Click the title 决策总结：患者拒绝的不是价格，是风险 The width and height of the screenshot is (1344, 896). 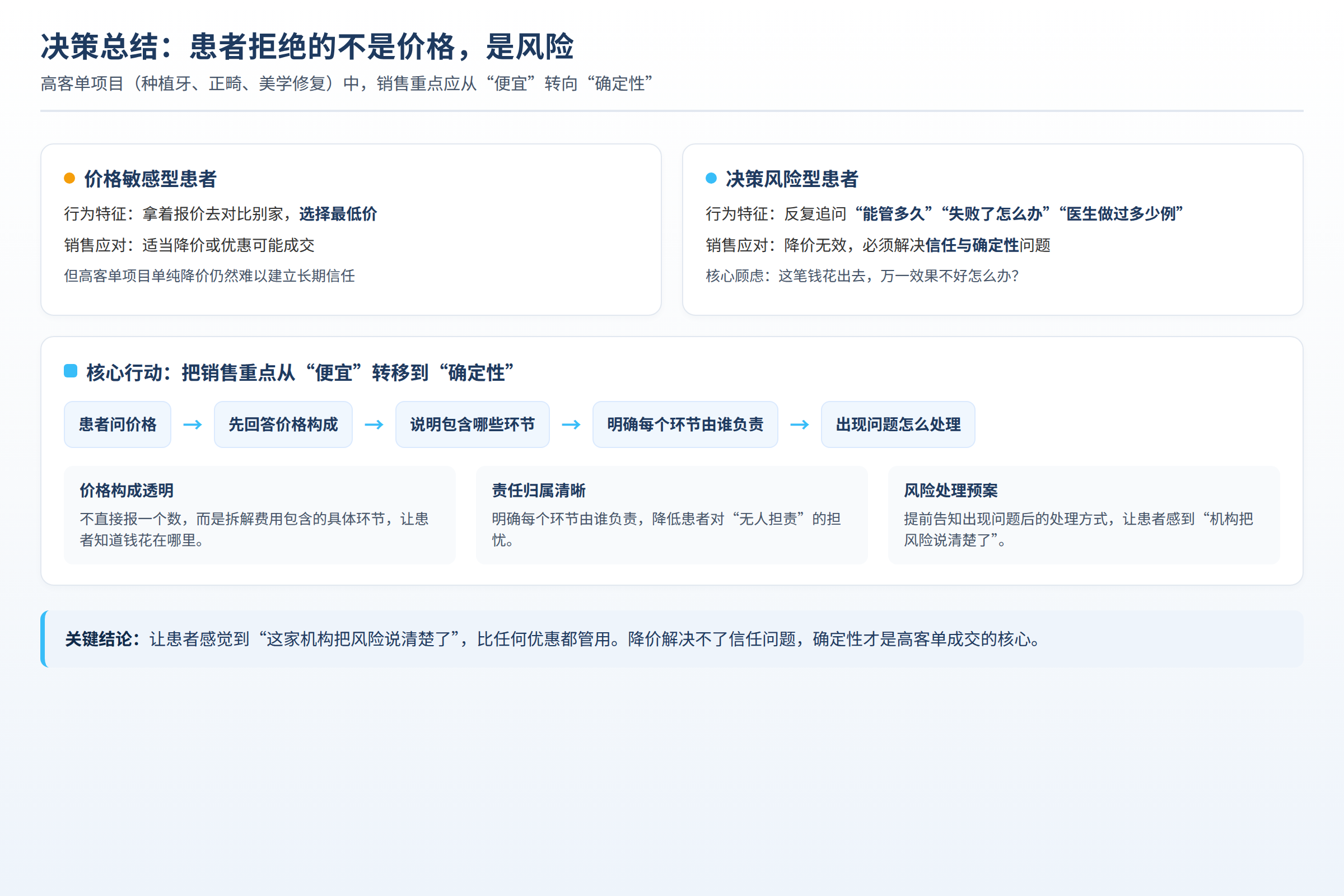click(307, 46)
